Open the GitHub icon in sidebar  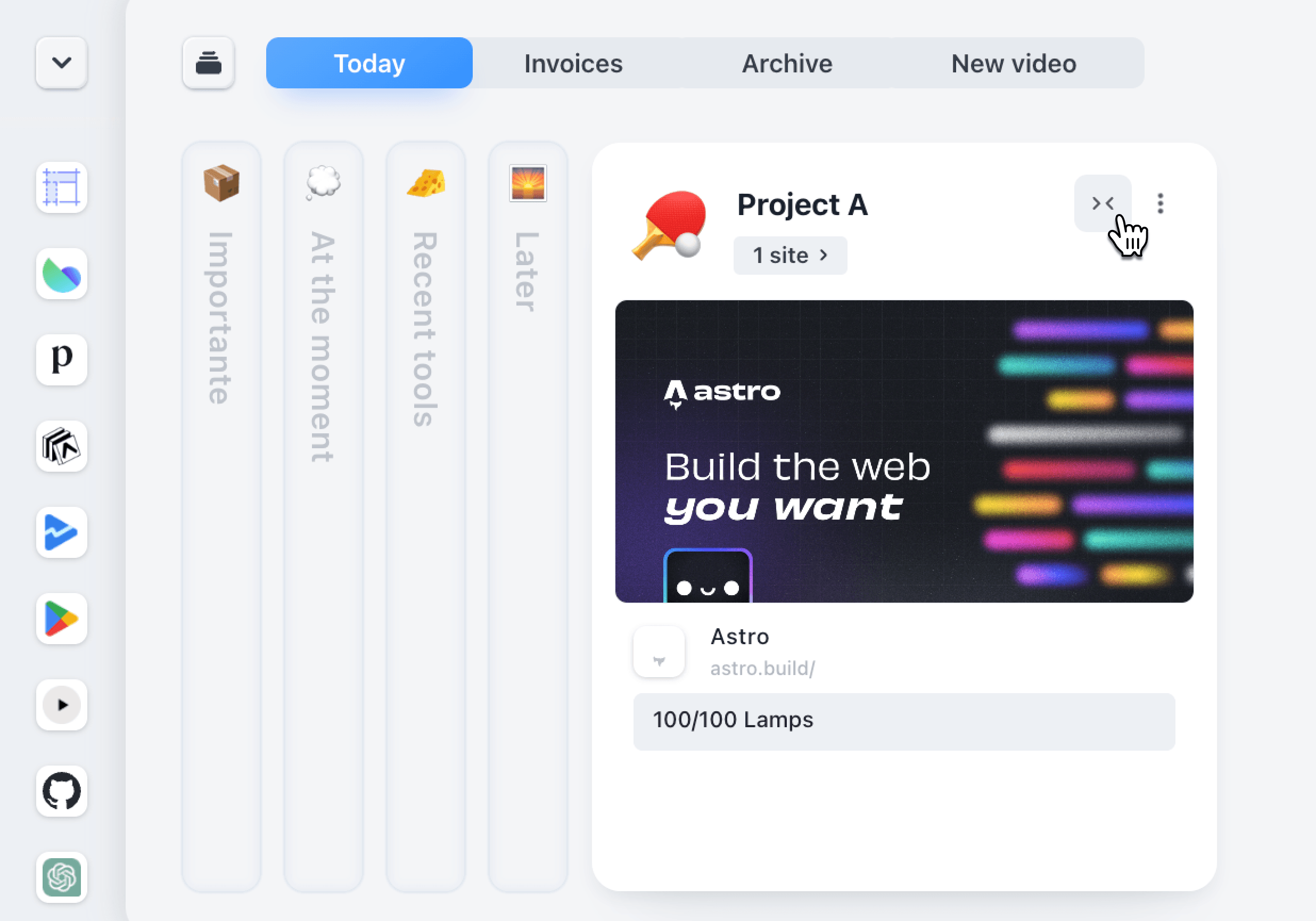(x=61, y=791)
